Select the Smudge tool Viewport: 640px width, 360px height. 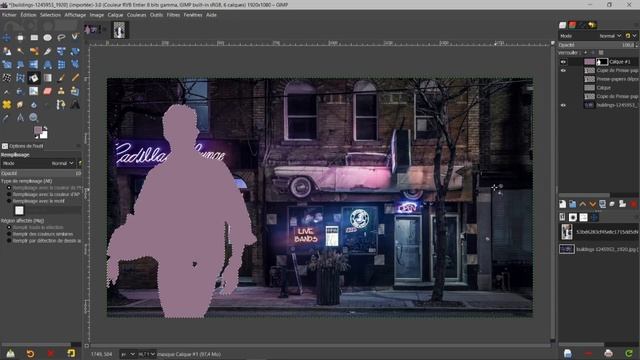point(20,105)
